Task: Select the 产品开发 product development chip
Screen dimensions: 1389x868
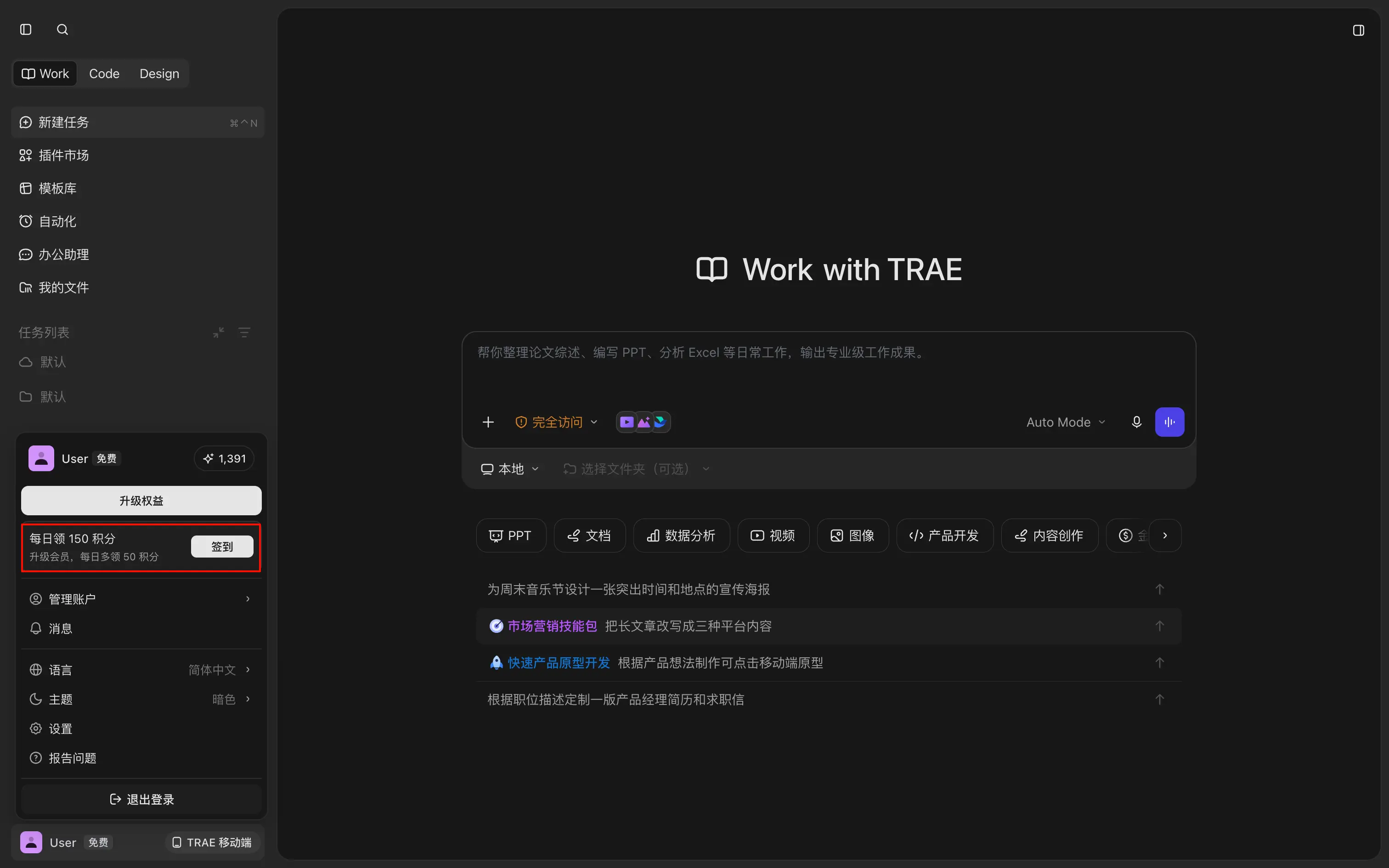Action: click(945, 535)
